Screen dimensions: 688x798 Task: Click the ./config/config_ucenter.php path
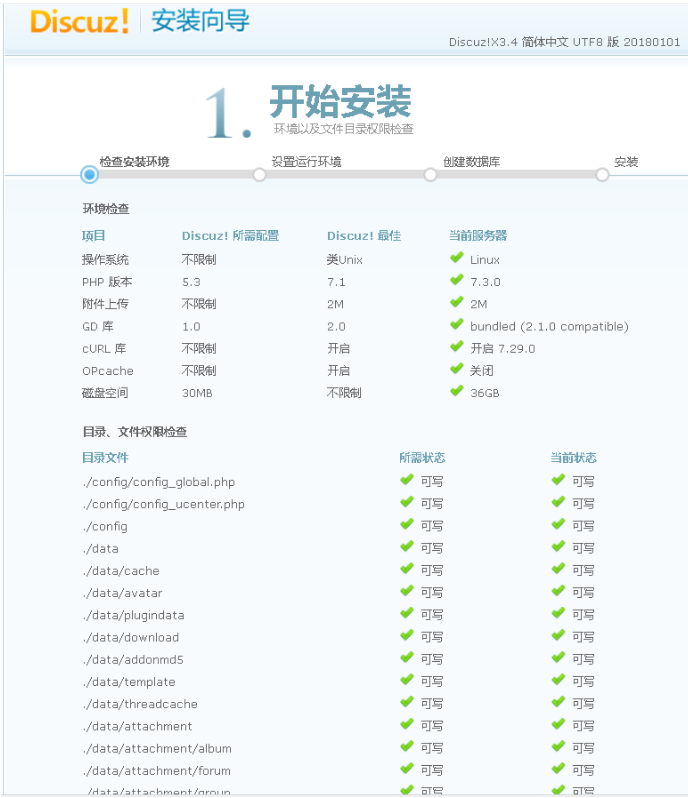click(163, 504)
